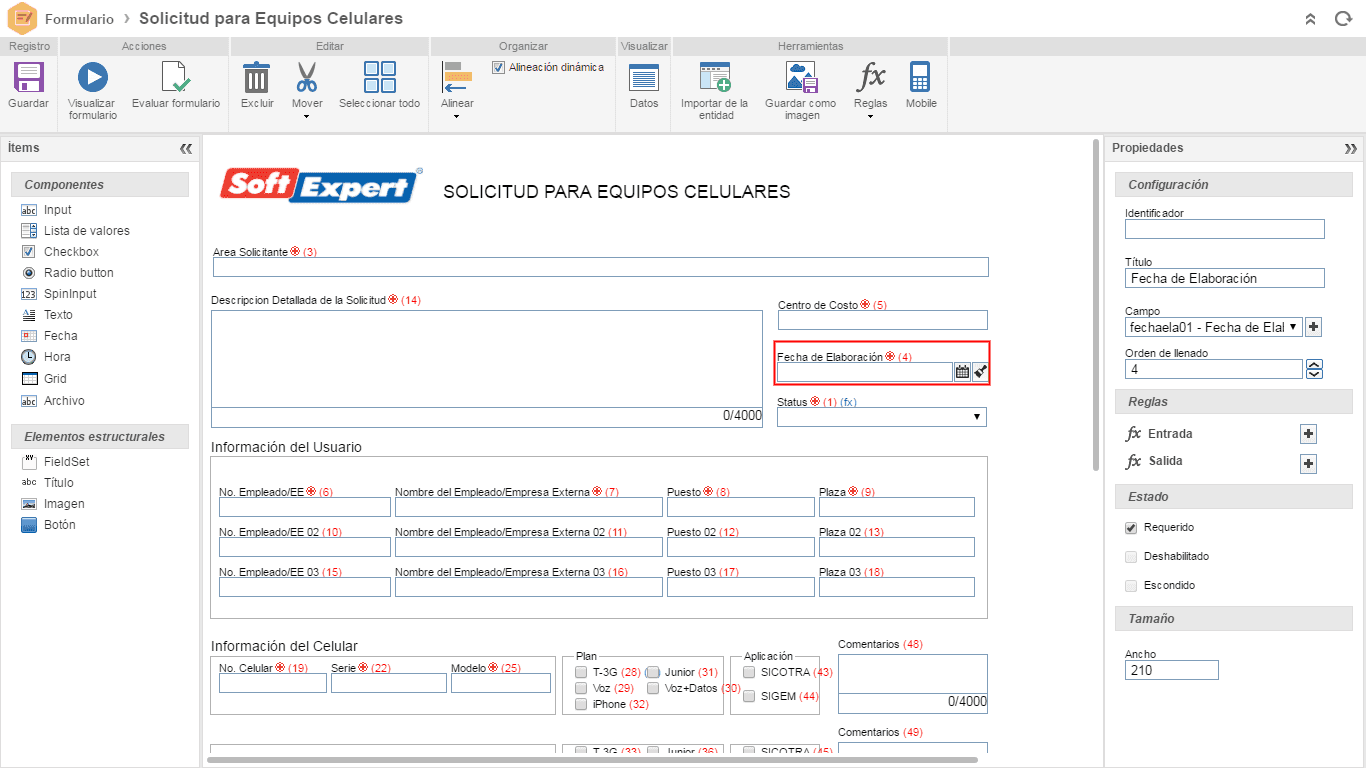The image size is (1366, 768).
Task: Open the Status dropdown field
Action: point(882,417)
